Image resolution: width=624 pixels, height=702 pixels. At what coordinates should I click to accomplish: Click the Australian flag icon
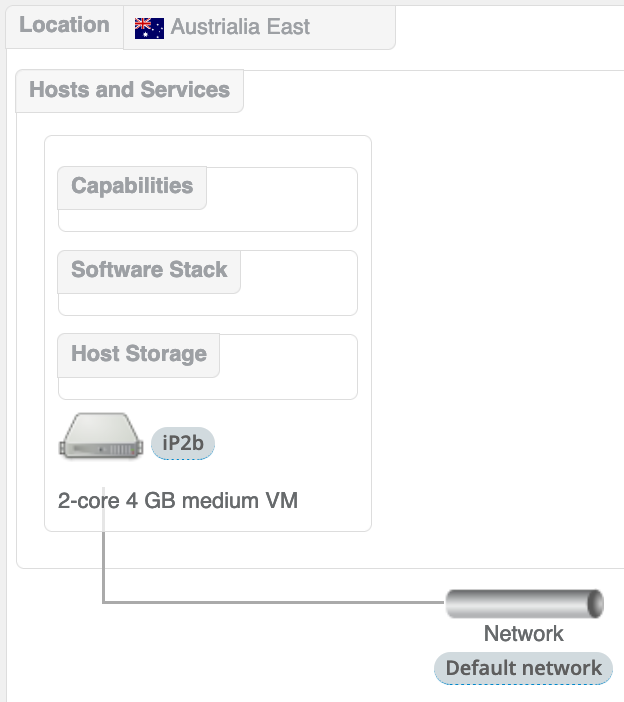click(x=149, y=28)
